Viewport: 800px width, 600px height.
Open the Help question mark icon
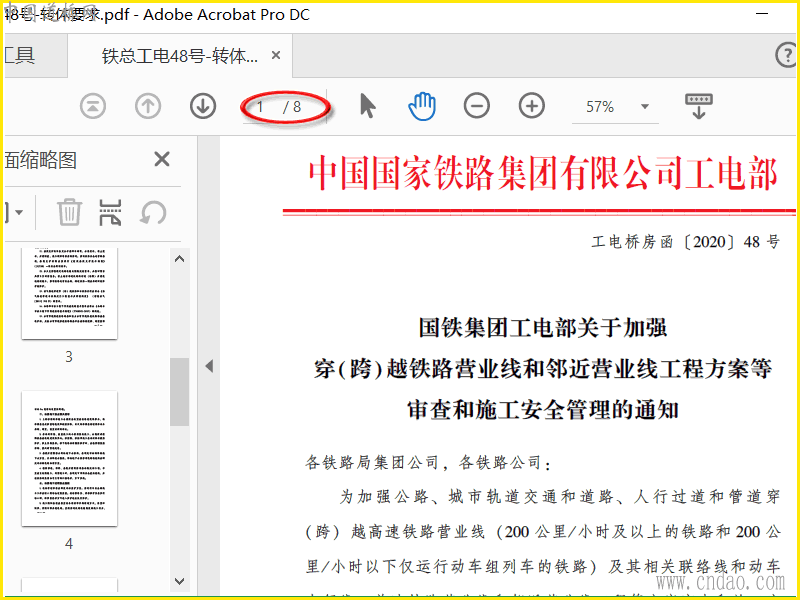click(786, 55)
